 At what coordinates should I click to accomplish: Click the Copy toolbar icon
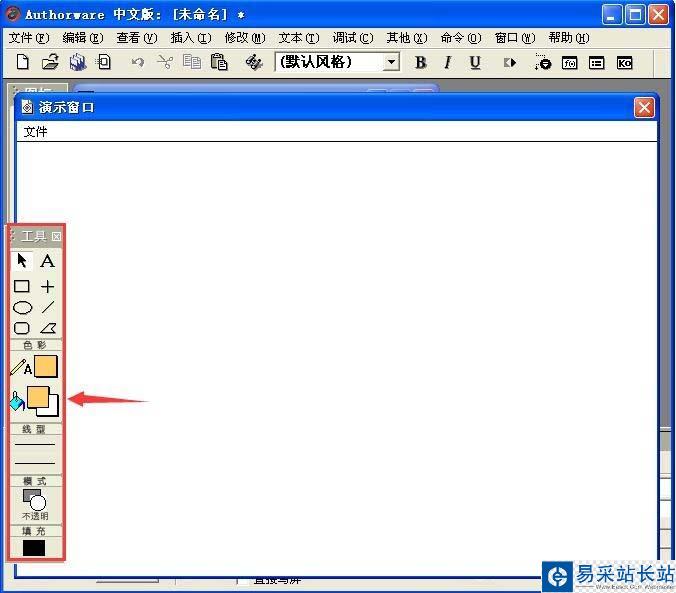(x=192, y=62)
